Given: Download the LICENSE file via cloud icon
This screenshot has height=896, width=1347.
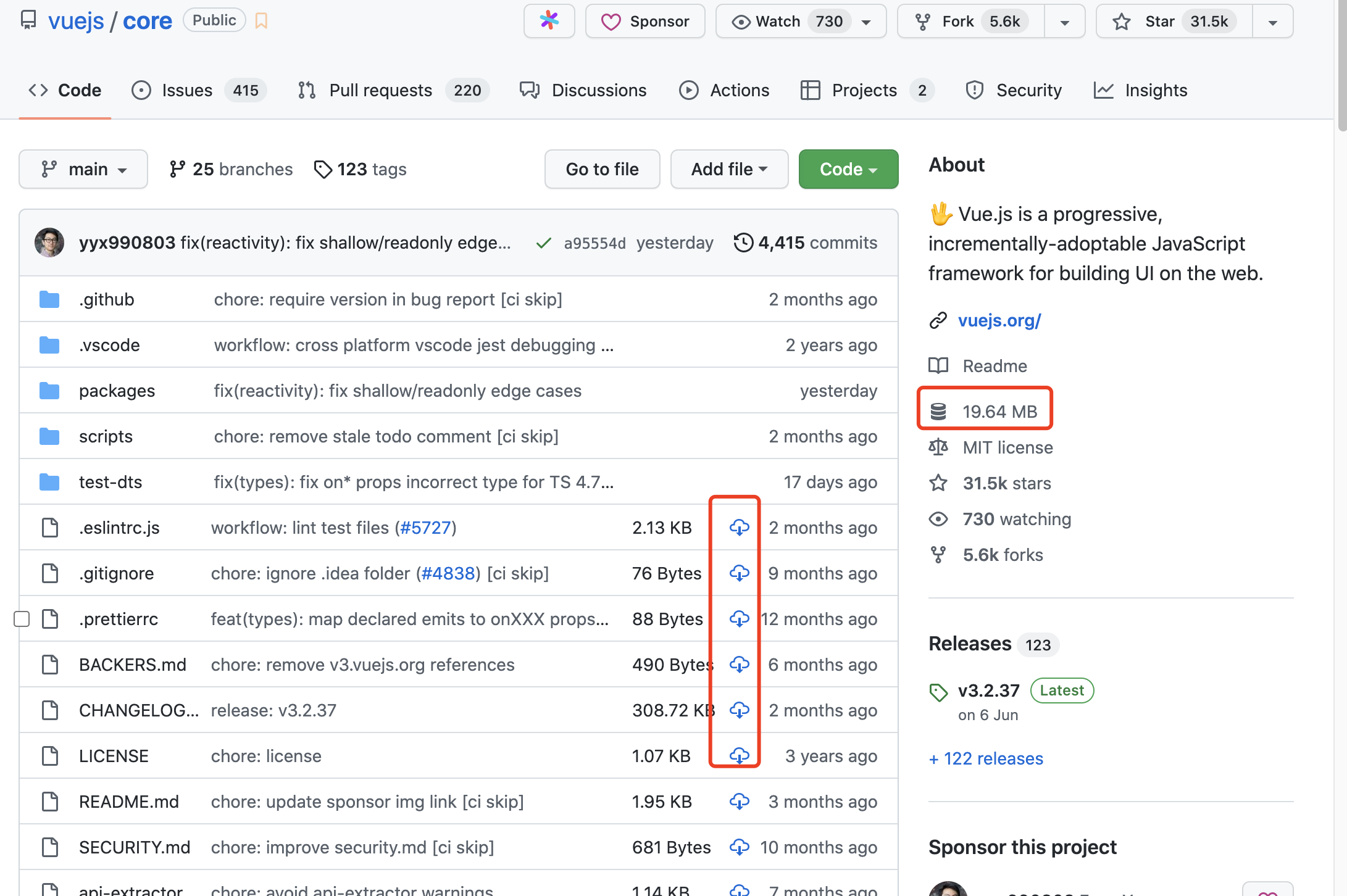Looking at the screenshot, I should (x=739, y=756).
